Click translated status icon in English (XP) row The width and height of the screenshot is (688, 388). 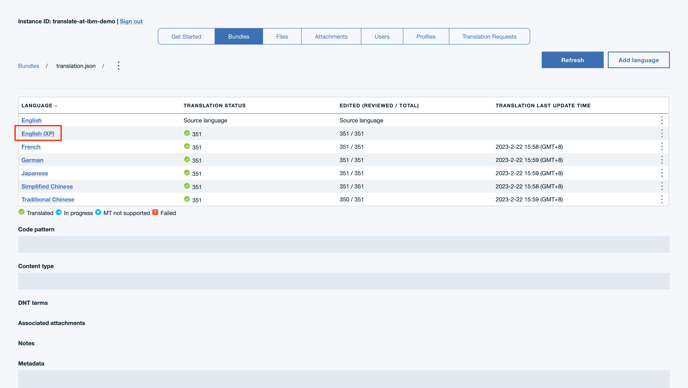click(x=187, y=133)
